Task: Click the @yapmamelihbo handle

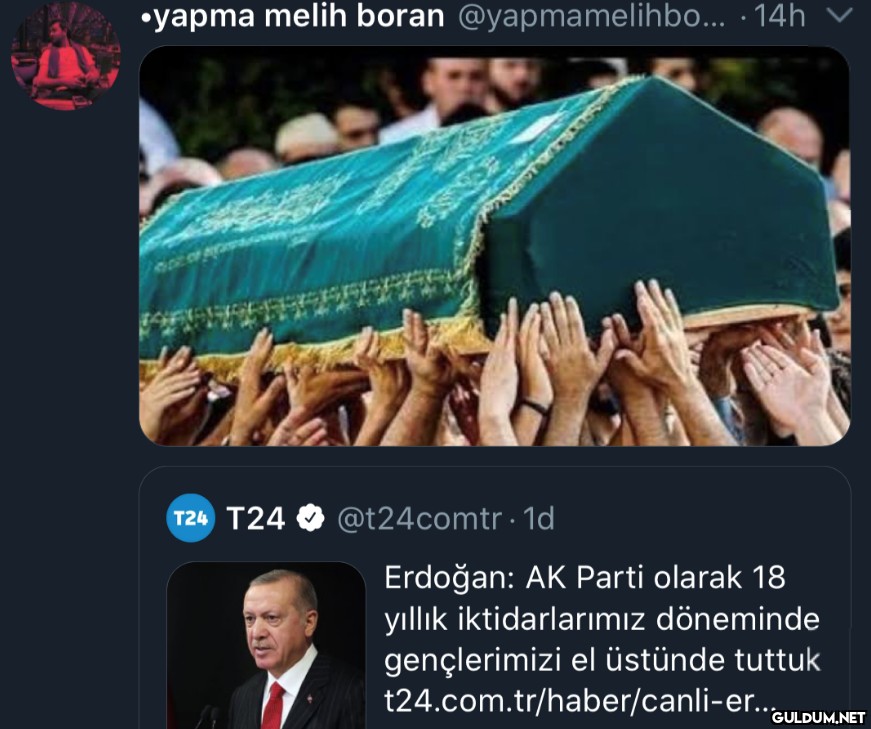Action: click(592, 17)
